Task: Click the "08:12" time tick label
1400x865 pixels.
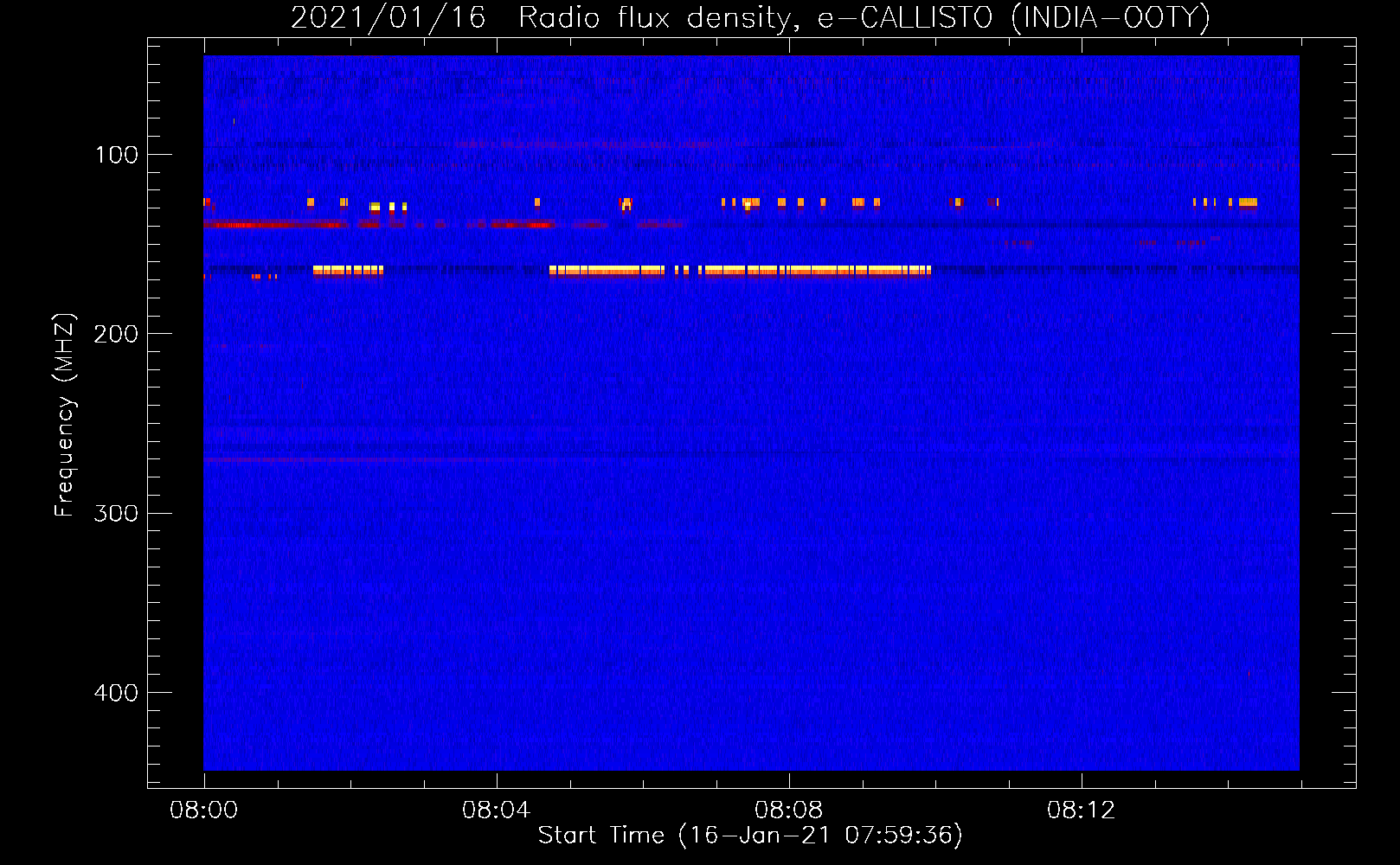Action: tap(1081, 811)
